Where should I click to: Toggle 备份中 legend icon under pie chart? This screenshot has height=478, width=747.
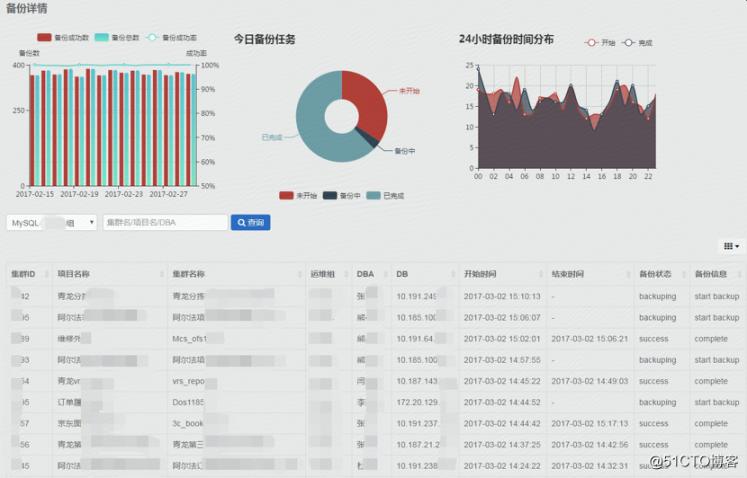click(331, 196)
